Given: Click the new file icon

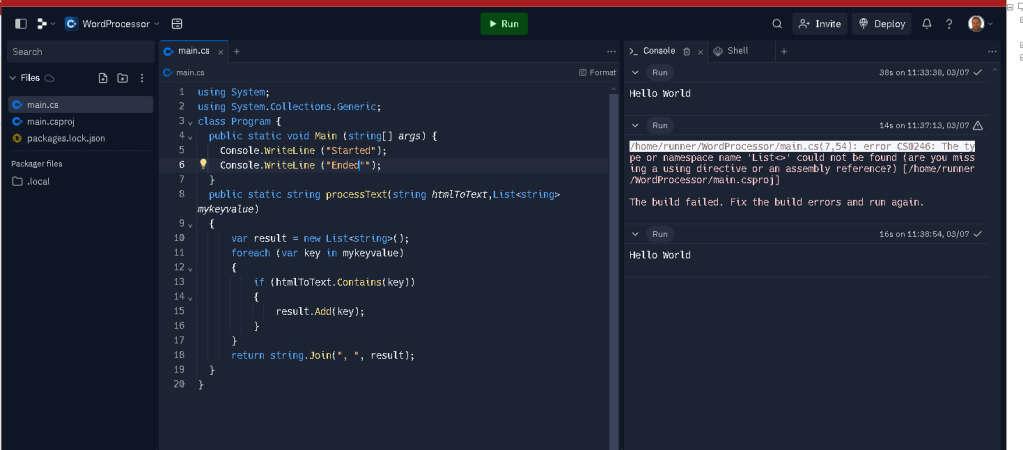Looking at the screenshot, I should (102, 78).
